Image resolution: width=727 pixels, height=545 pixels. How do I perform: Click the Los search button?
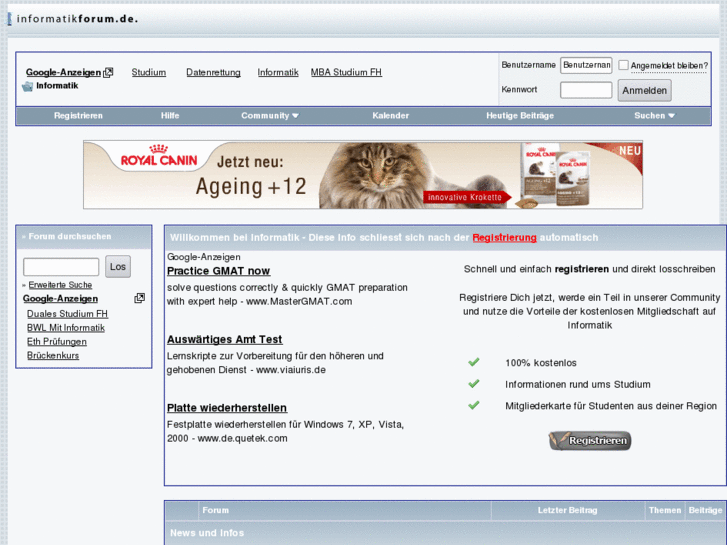(118, 267)
